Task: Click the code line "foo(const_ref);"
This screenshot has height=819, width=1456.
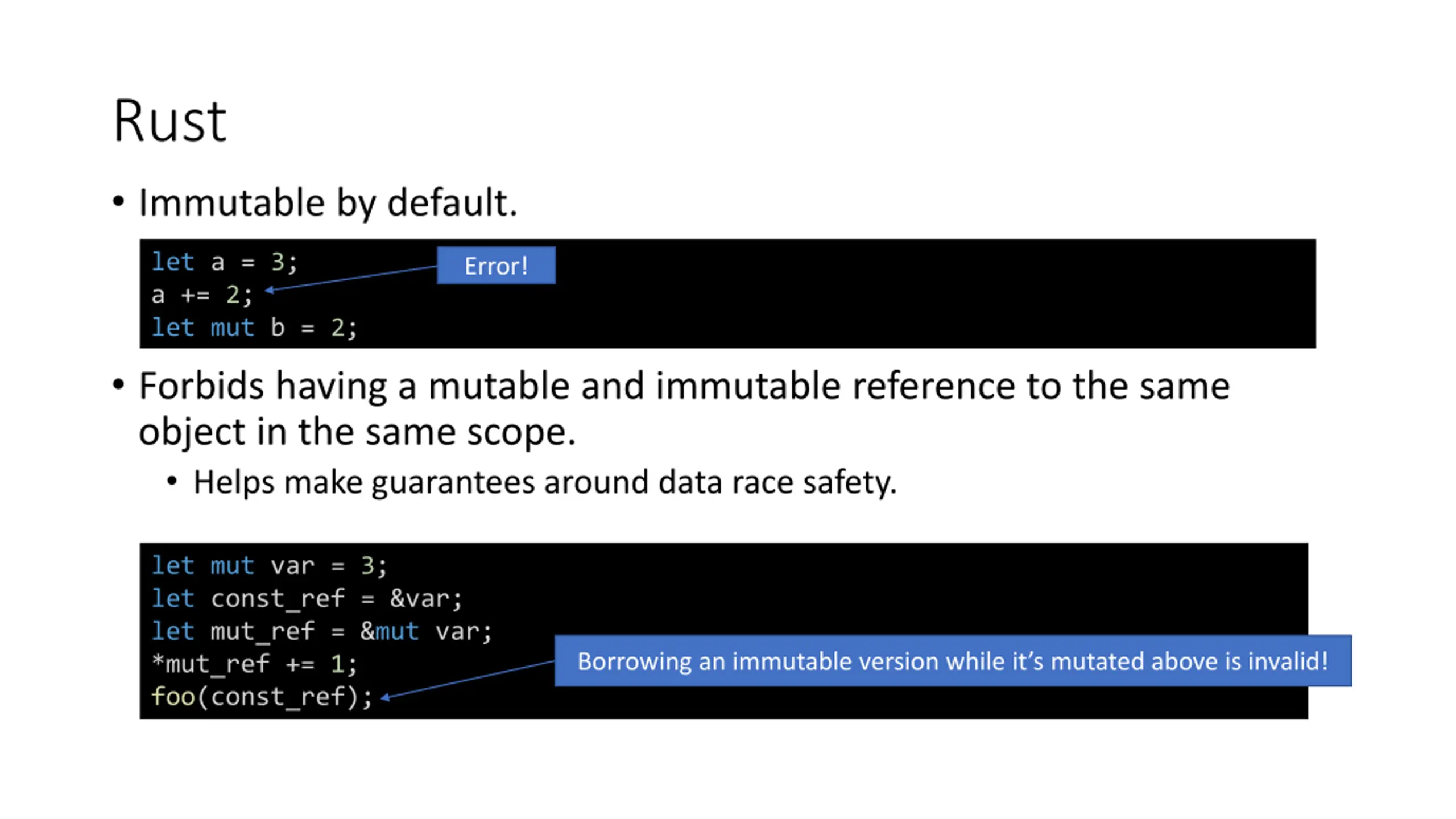Action: point(262,697)
